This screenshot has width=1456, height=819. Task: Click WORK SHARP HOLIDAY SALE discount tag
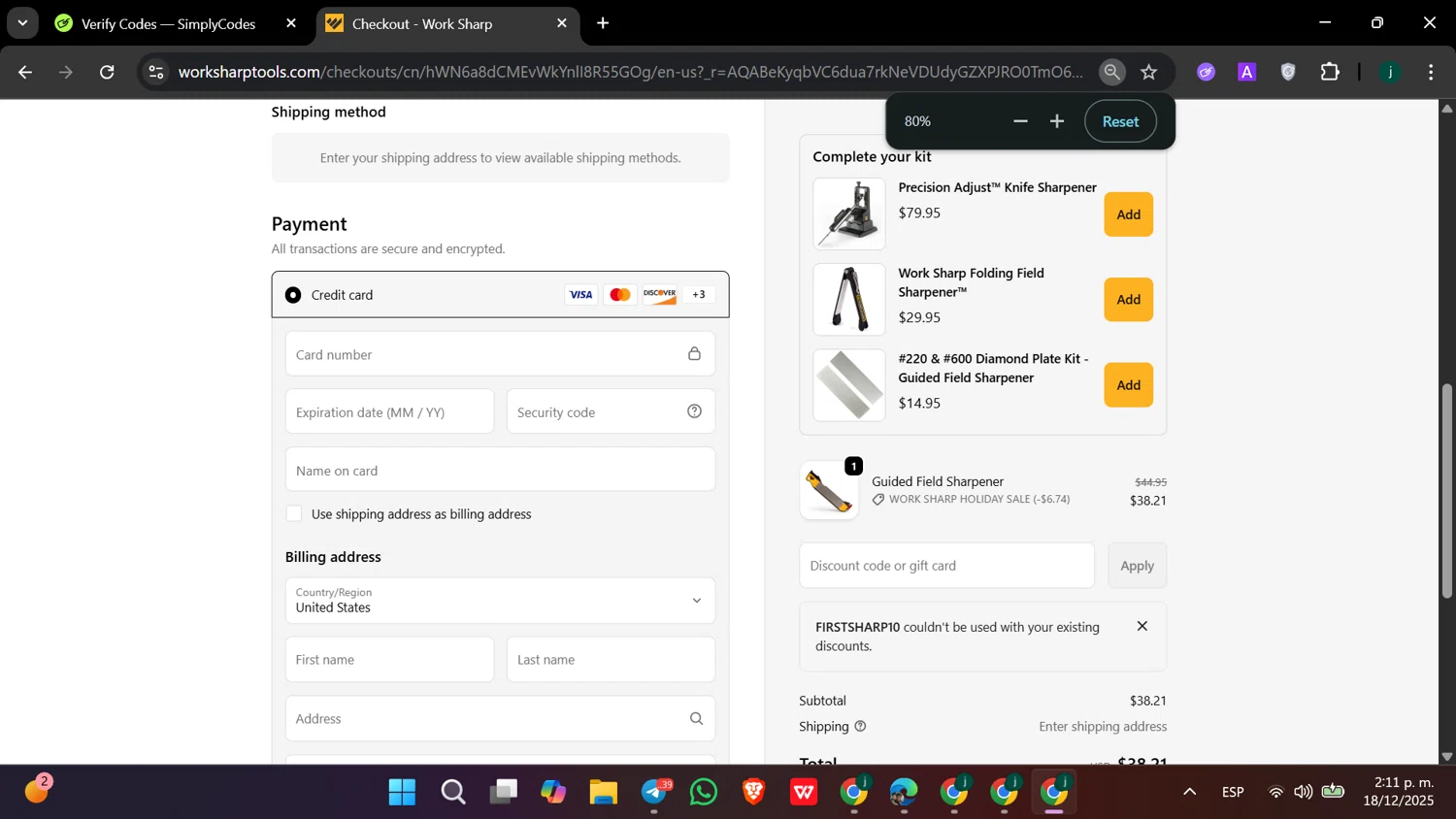coord(971,499)
